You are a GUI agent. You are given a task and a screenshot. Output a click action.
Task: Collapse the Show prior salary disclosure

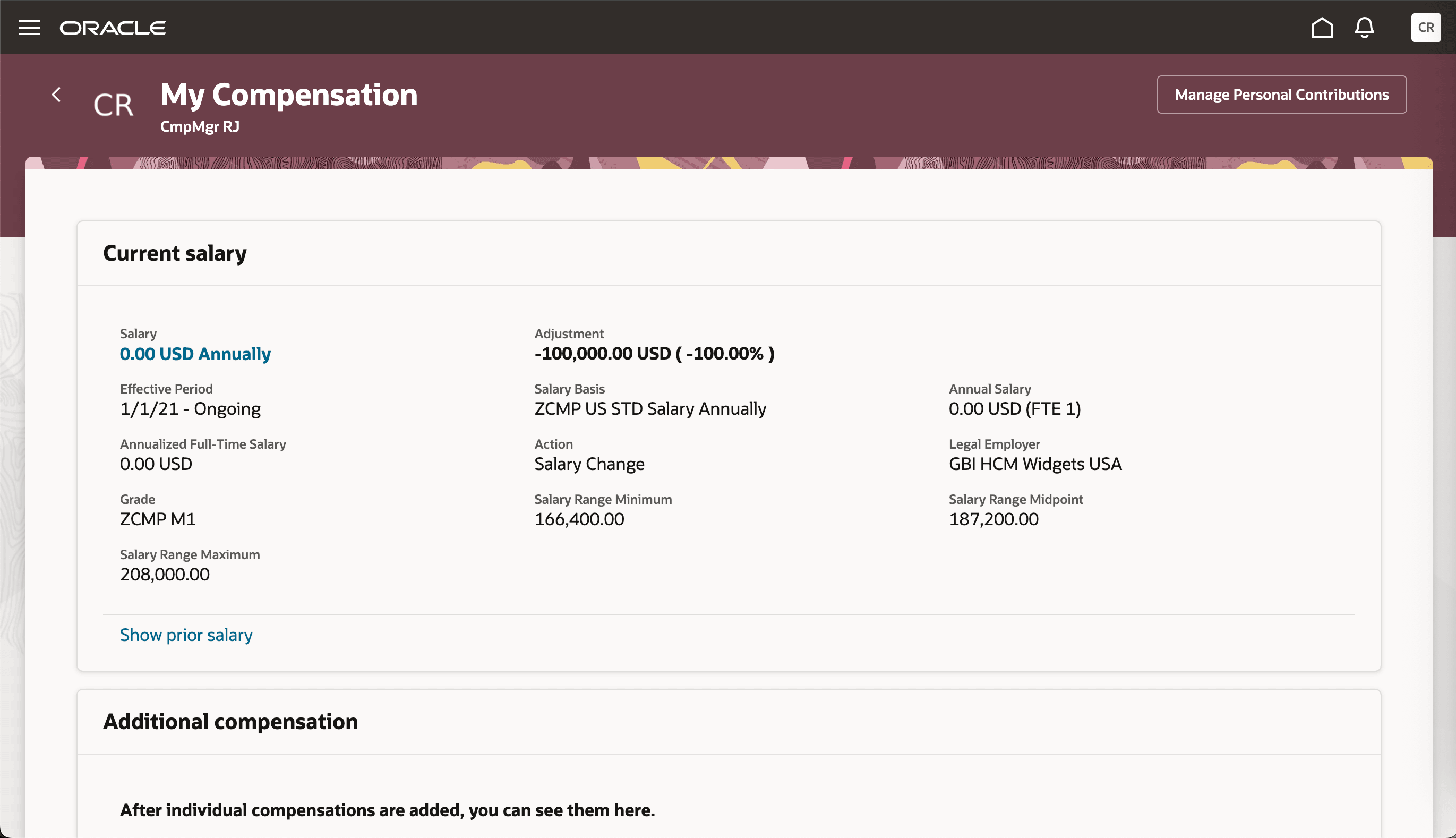click(x=185, y=635)
